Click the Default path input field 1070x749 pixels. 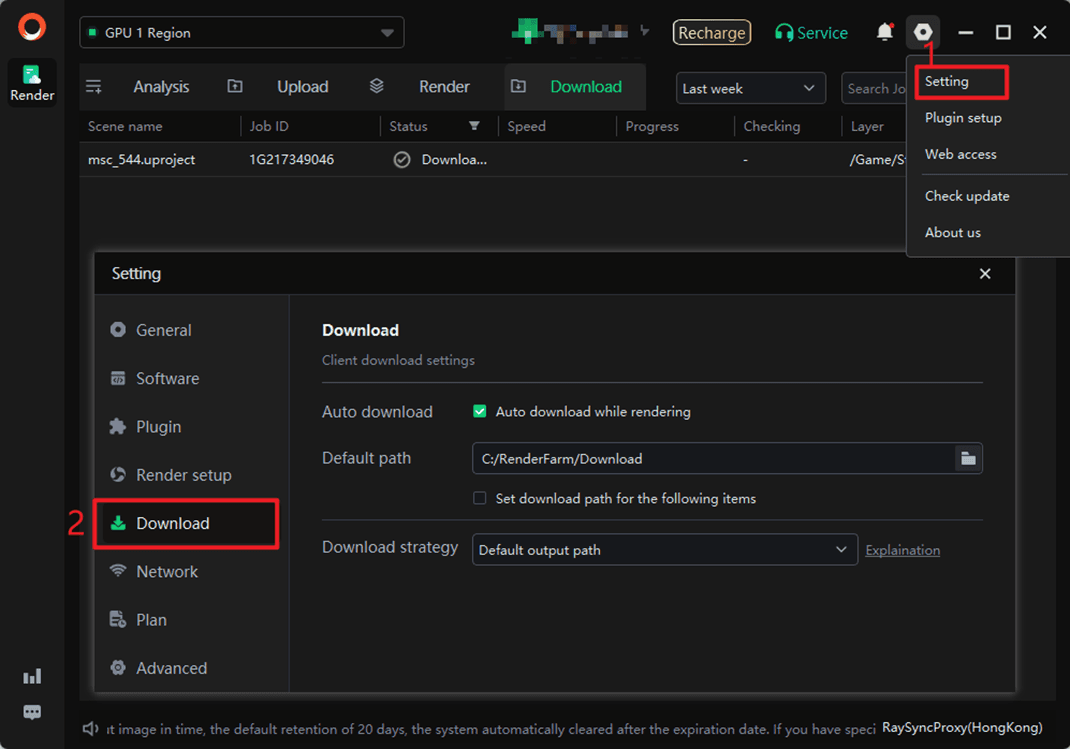click(x=710, y=458)
